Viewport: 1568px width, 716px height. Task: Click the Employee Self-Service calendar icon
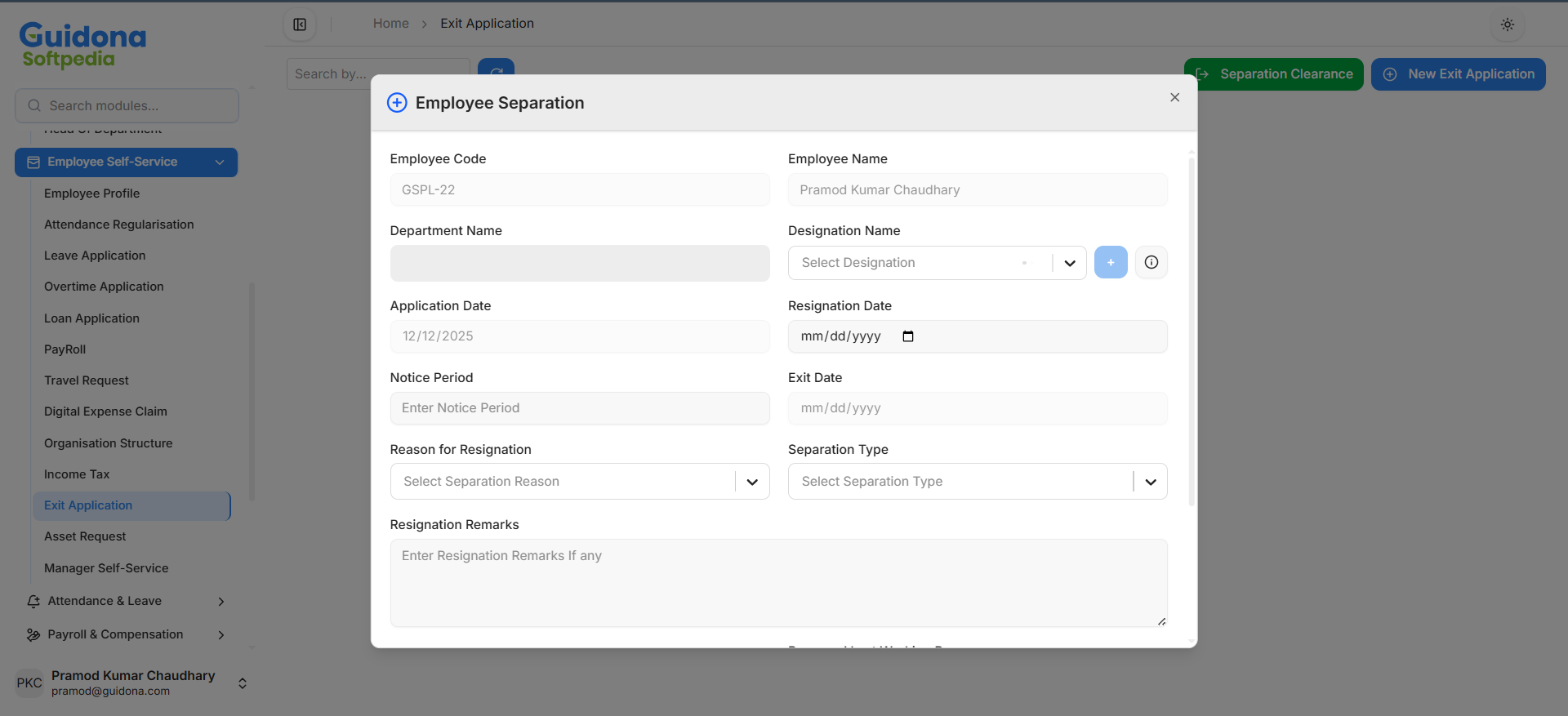pyautogui.click(x=33, y=162)
